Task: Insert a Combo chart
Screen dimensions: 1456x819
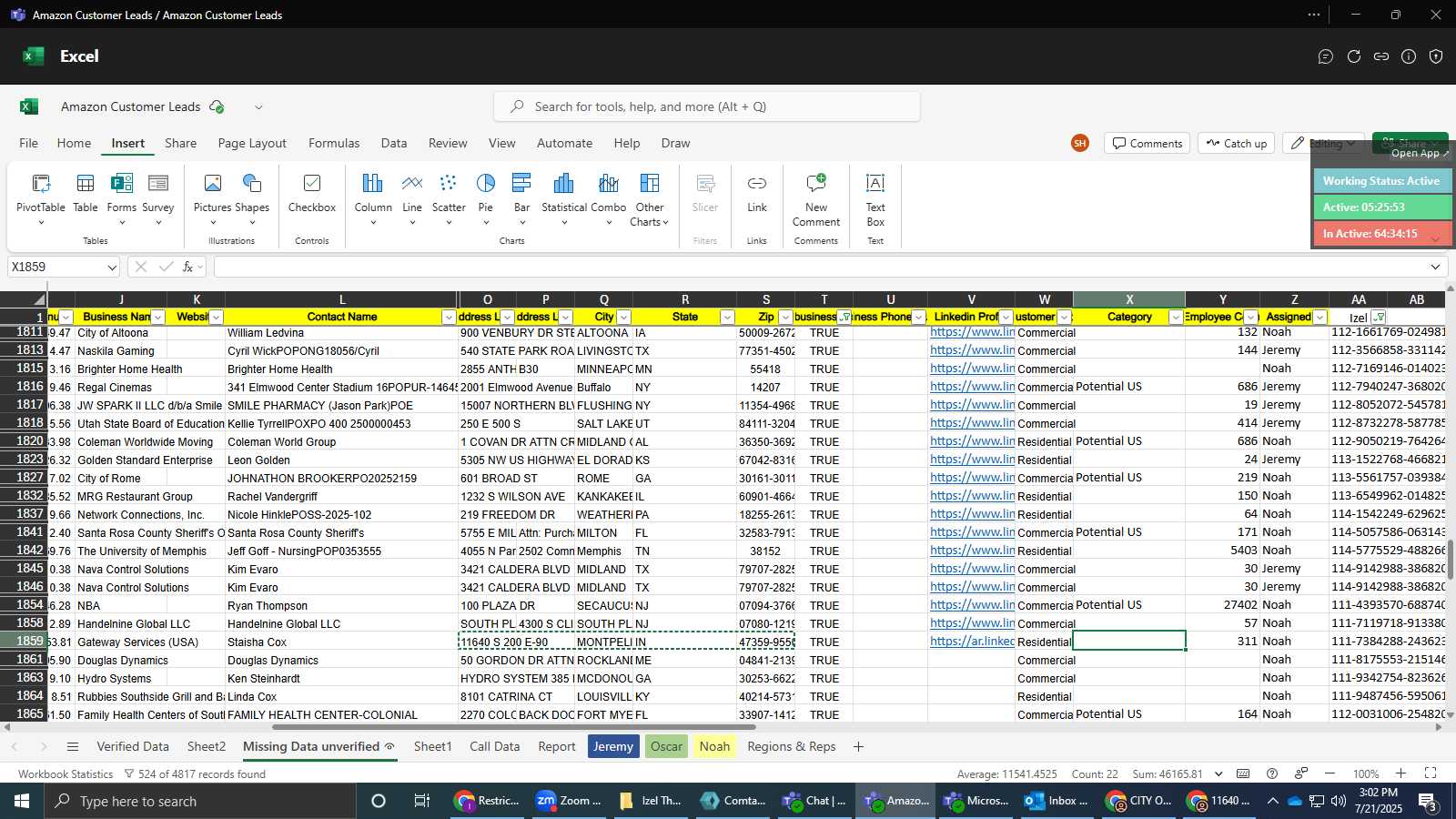Action: (x=609, y=198)
